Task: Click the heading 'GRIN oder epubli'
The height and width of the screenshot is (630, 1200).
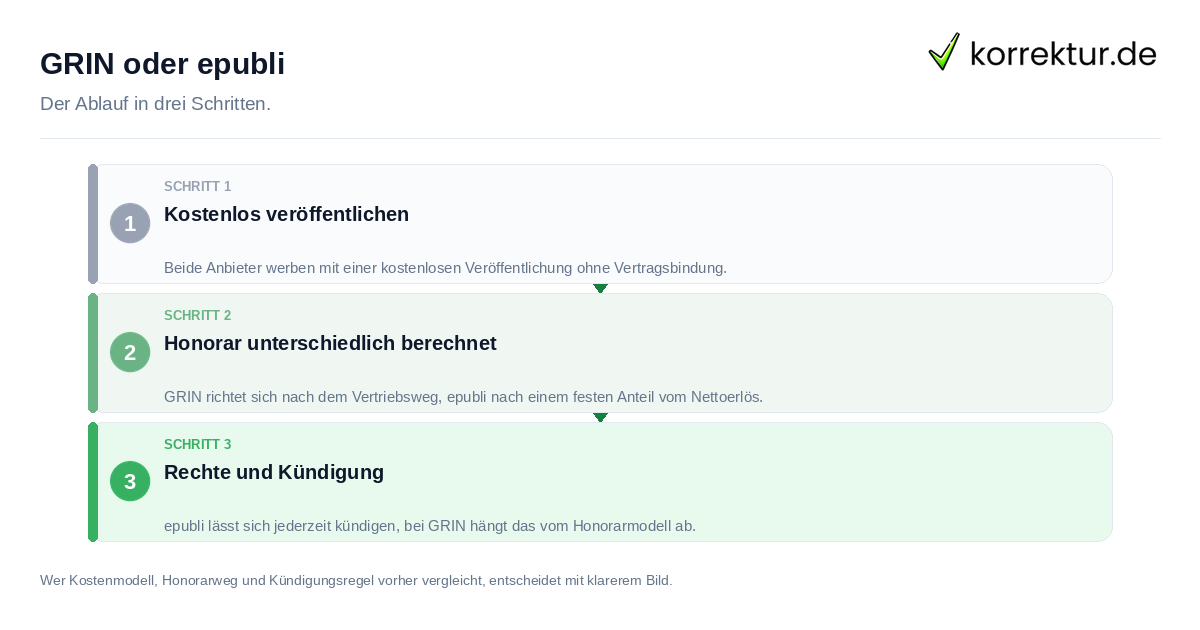Action: click(x=162, y=64)
